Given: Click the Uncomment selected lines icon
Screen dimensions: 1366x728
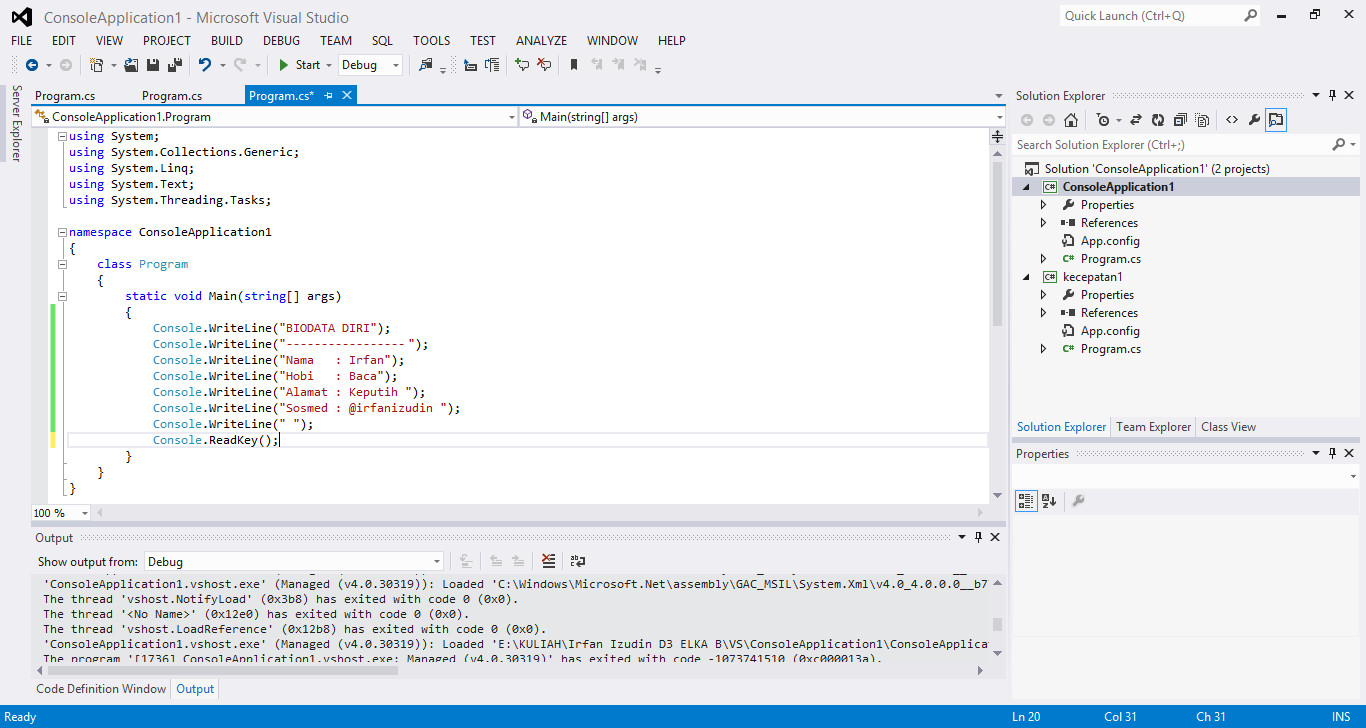Looking at the screenshot, I should point(544,65).
